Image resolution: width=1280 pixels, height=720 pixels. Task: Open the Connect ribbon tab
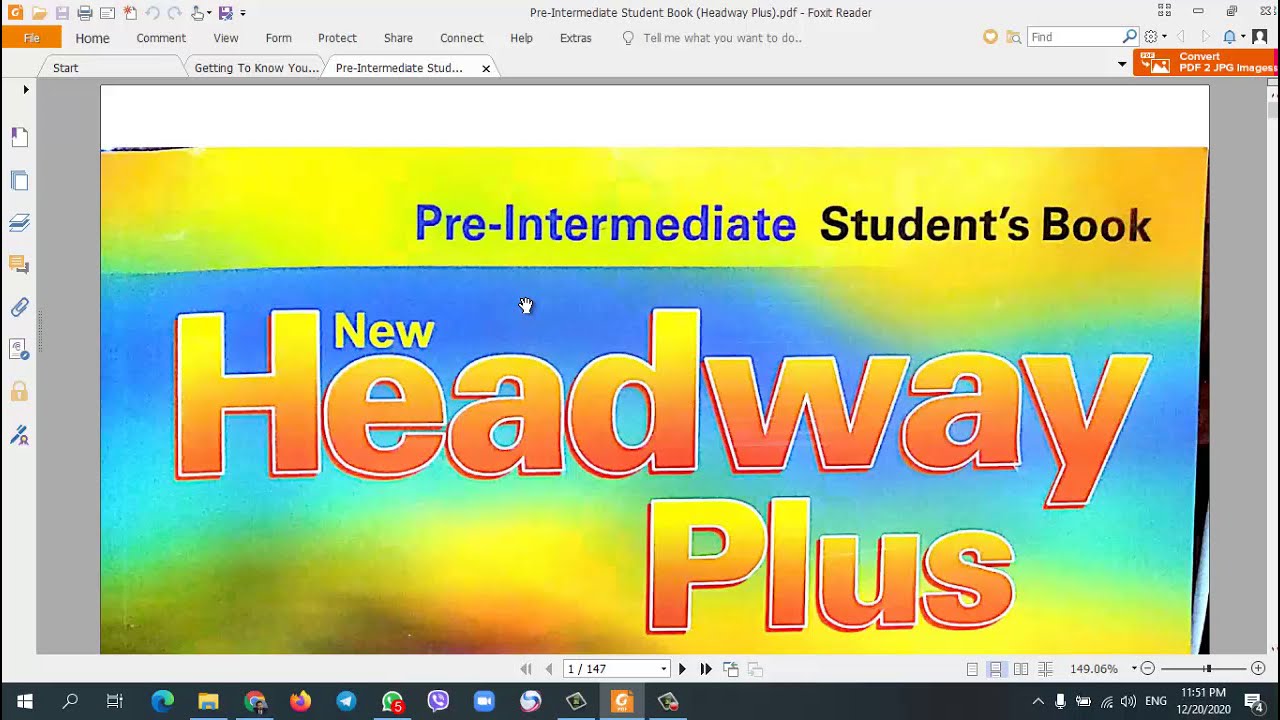[462, 38]
